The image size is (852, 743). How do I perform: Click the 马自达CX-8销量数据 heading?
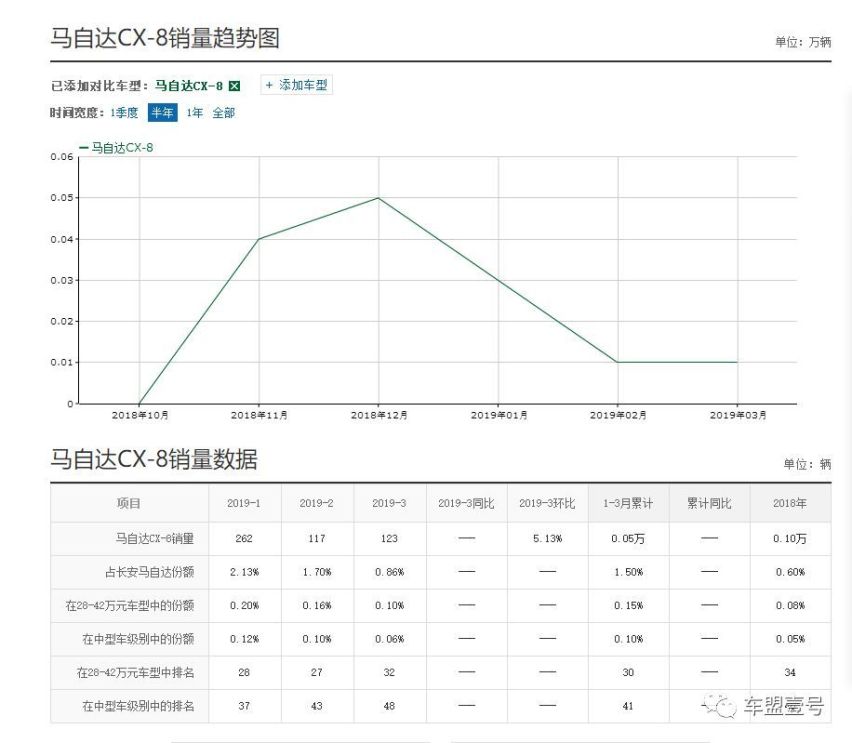[x=154, y=459]
